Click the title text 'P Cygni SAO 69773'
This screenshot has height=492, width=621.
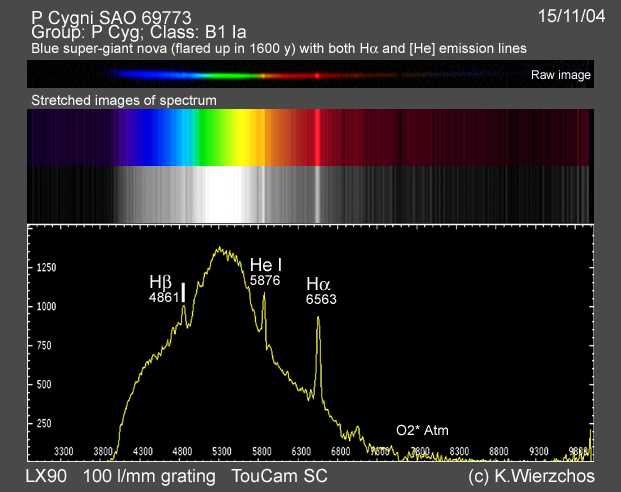111,17
